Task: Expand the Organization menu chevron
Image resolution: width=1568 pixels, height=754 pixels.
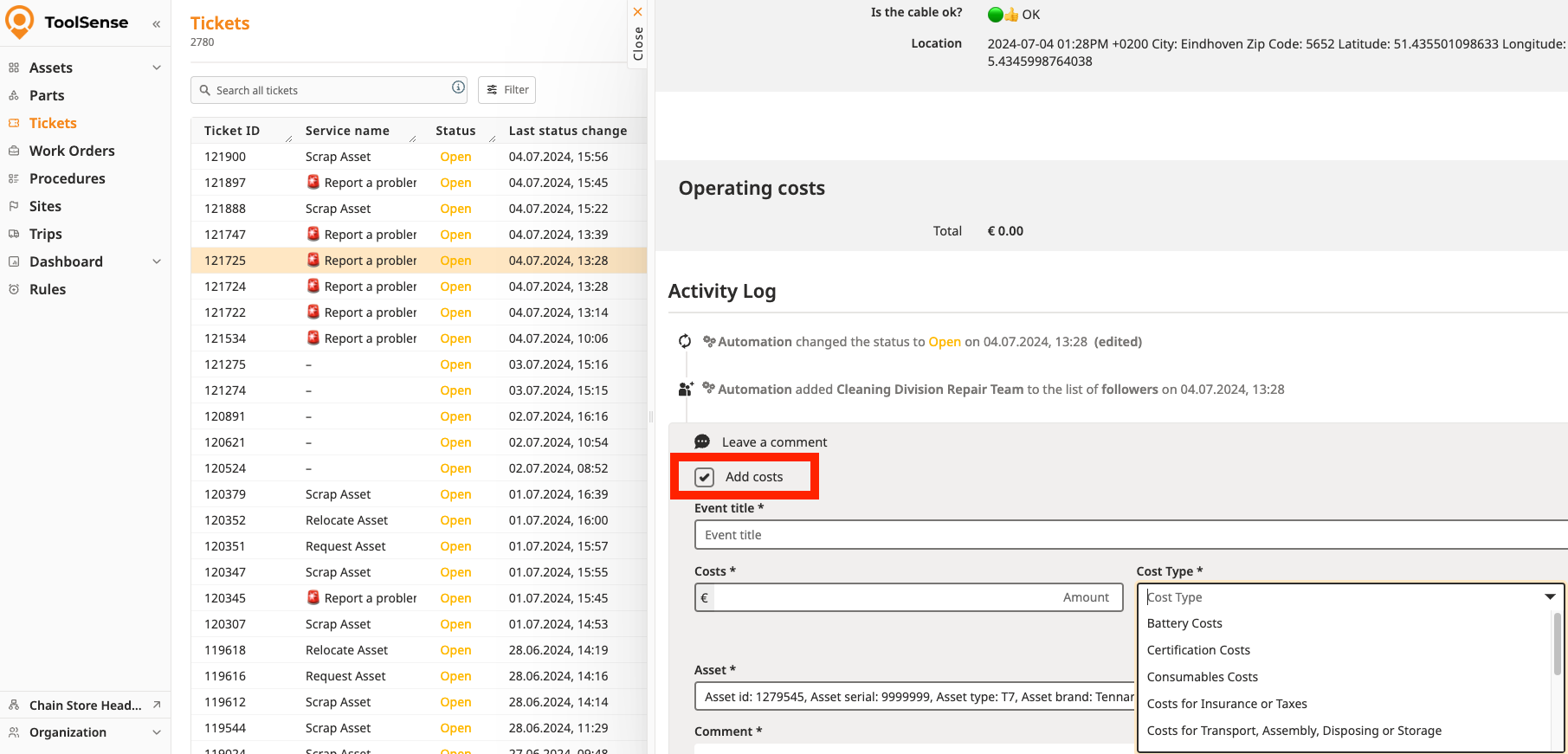Action: point(157,732)
